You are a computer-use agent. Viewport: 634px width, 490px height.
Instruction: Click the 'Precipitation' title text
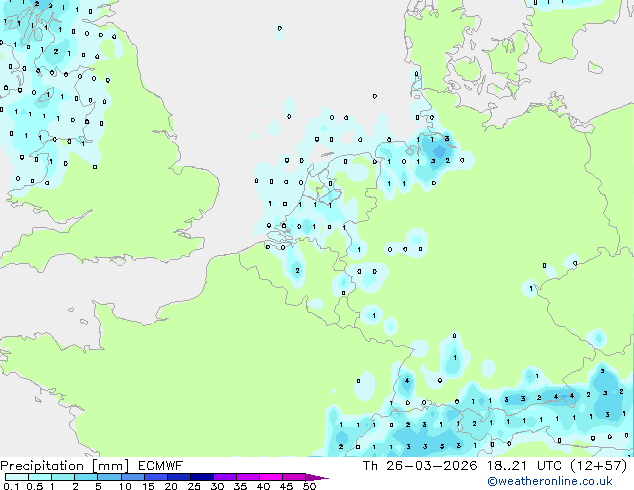pos(42,466)
